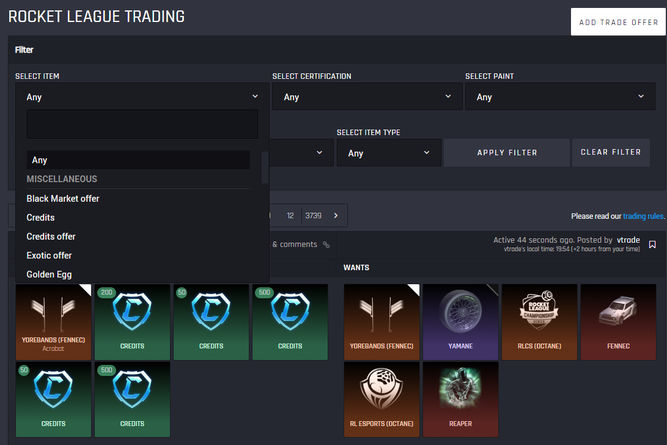The width and height of the screenshot is (667, 445).
Task: Pick Exotic offer in the item list
Action: (49, 255)
